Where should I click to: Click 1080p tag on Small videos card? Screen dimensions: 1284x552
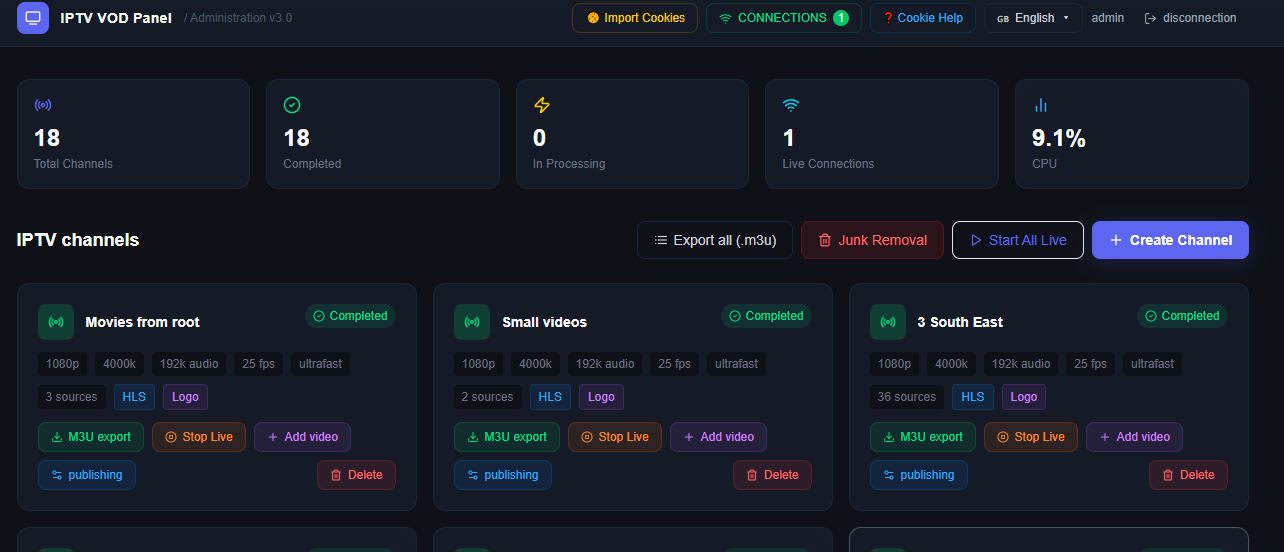[x=478, y=364]
